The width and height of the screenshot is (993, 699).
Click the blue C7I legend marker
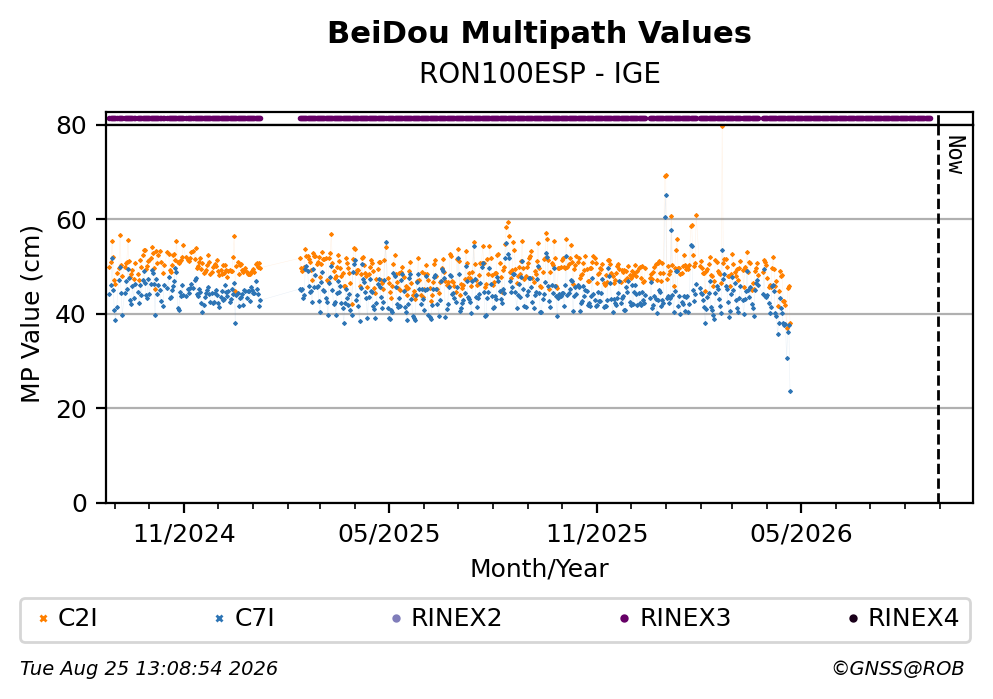coord(220,619)
